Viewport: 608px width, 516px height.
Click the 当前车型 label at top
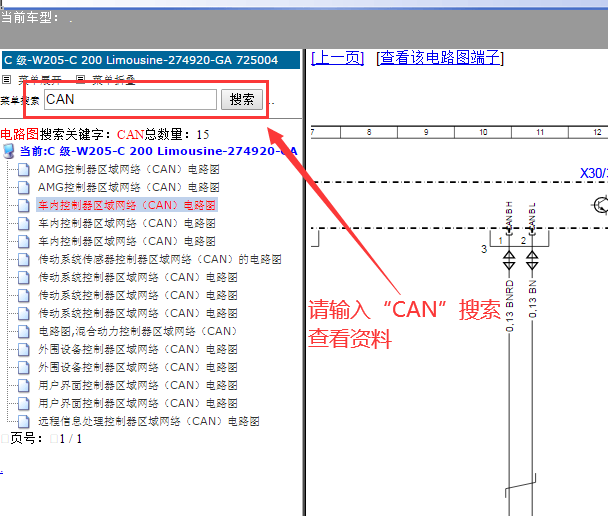point(30,17)
